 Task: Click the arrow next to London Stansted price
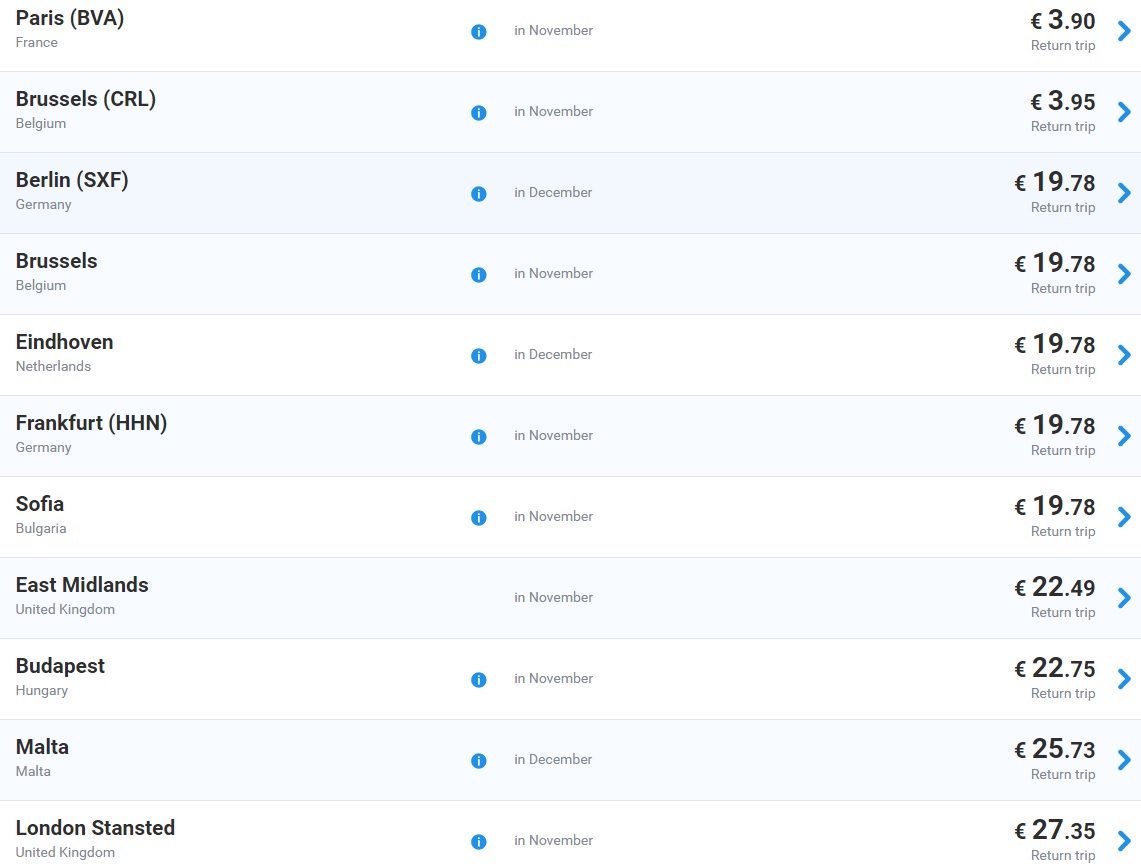pyautogui.click(x=1124, y=841)
